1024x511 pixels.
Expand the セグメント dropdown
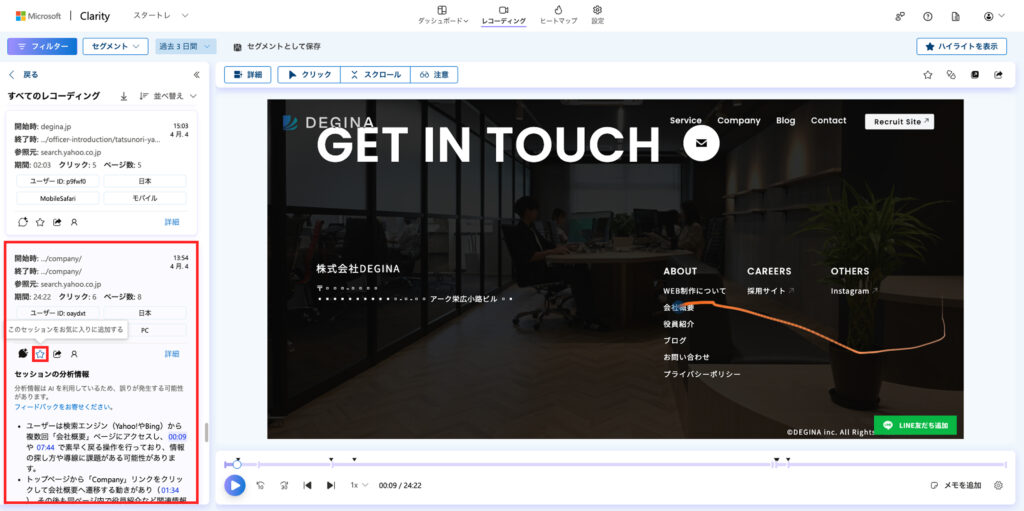tap(115, 46)
